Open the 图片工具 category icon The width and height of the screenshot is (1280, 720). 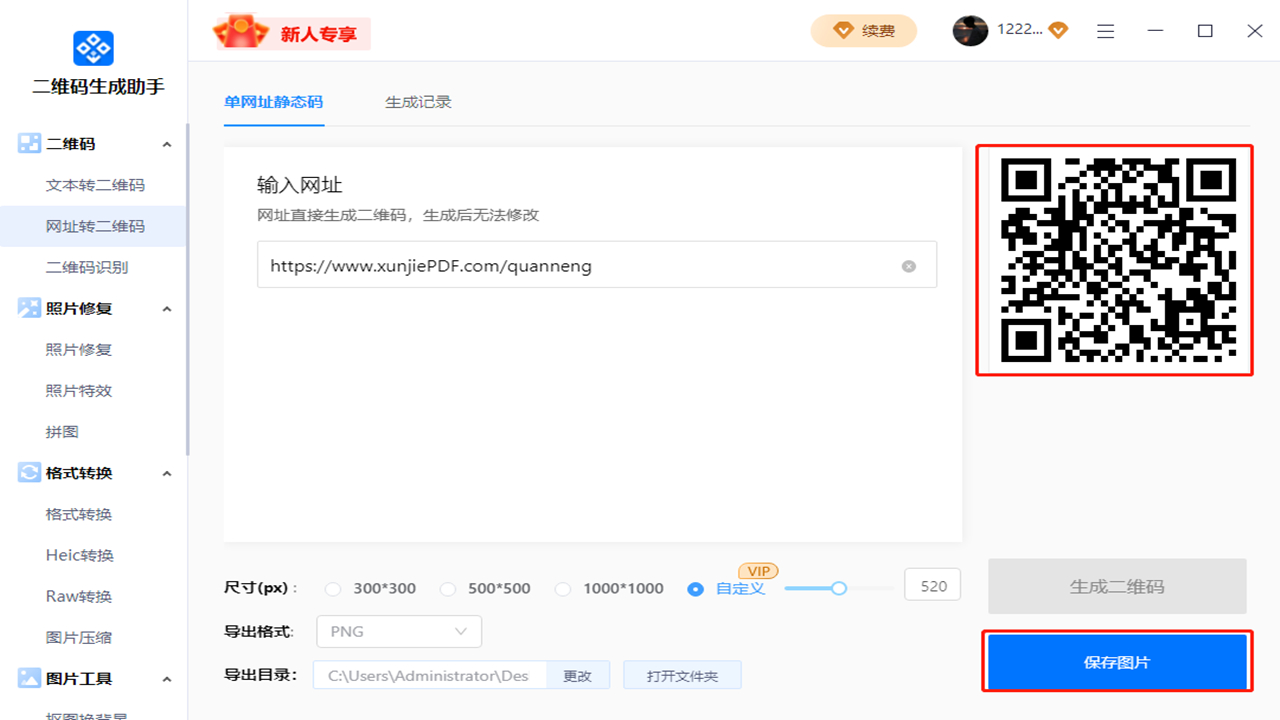point(28,678)
